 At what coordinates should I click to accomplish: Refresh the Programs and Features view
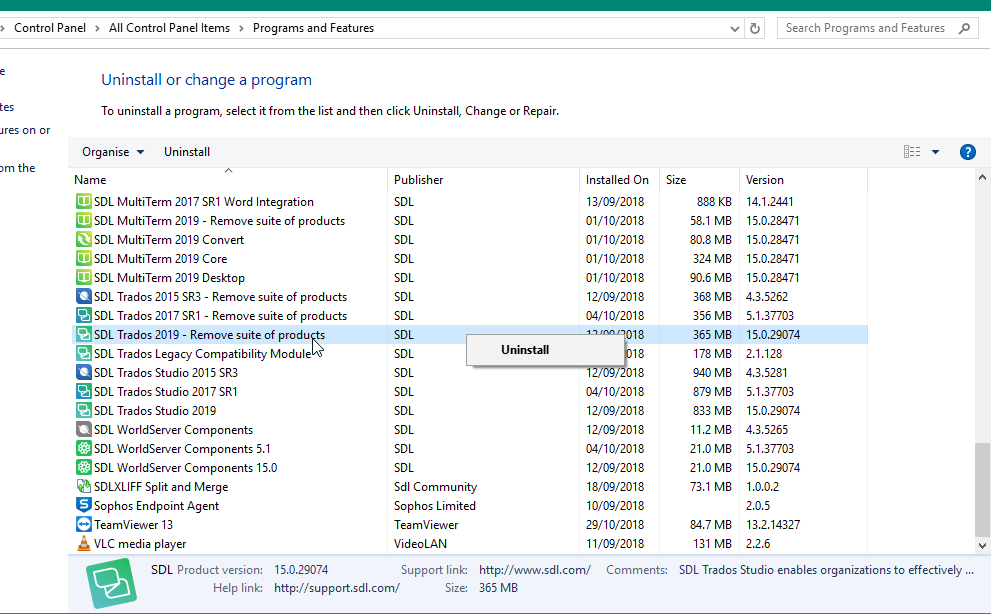pyautogui.click(x=755, y=28)
